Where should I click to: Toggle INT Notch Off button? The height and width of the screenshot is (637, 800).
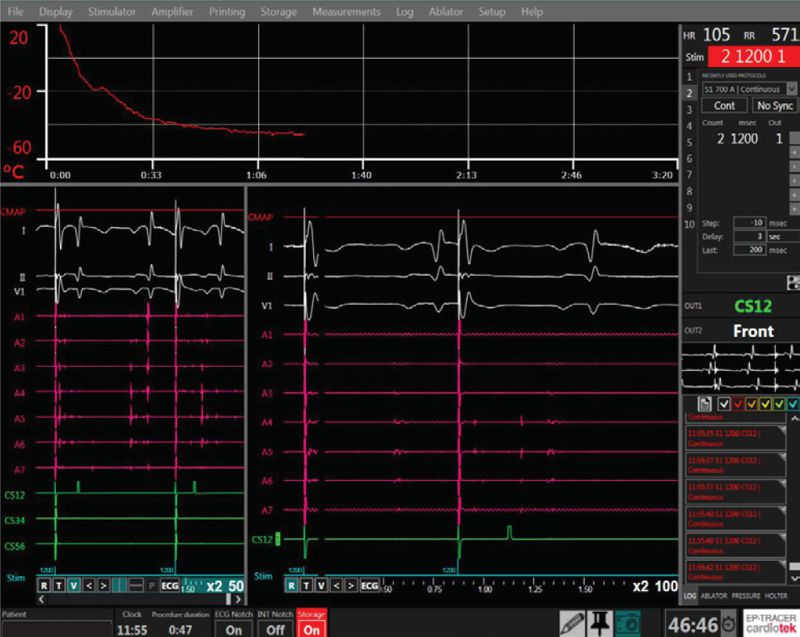[276, 629]
